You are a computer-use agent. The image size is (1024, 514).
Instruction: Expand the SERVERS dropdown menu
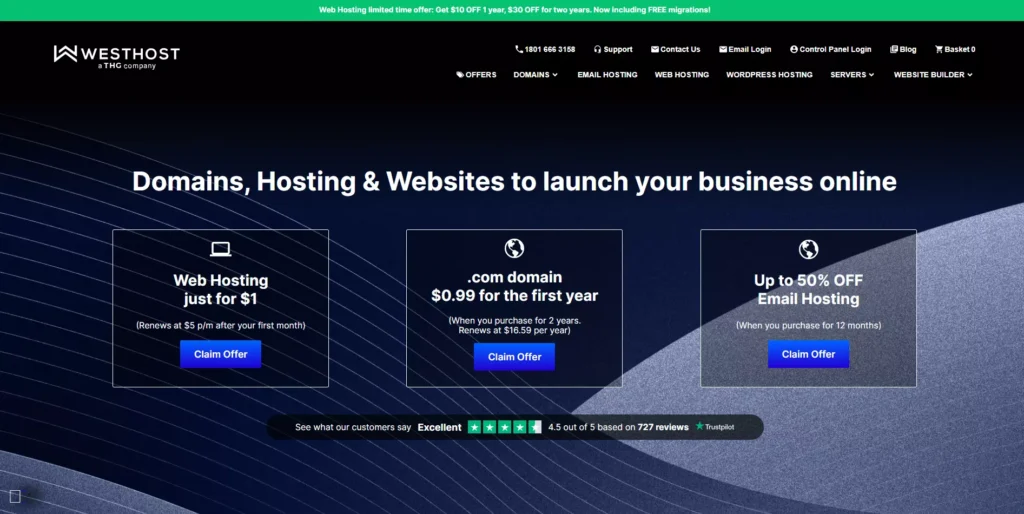(x=852, y=74)
